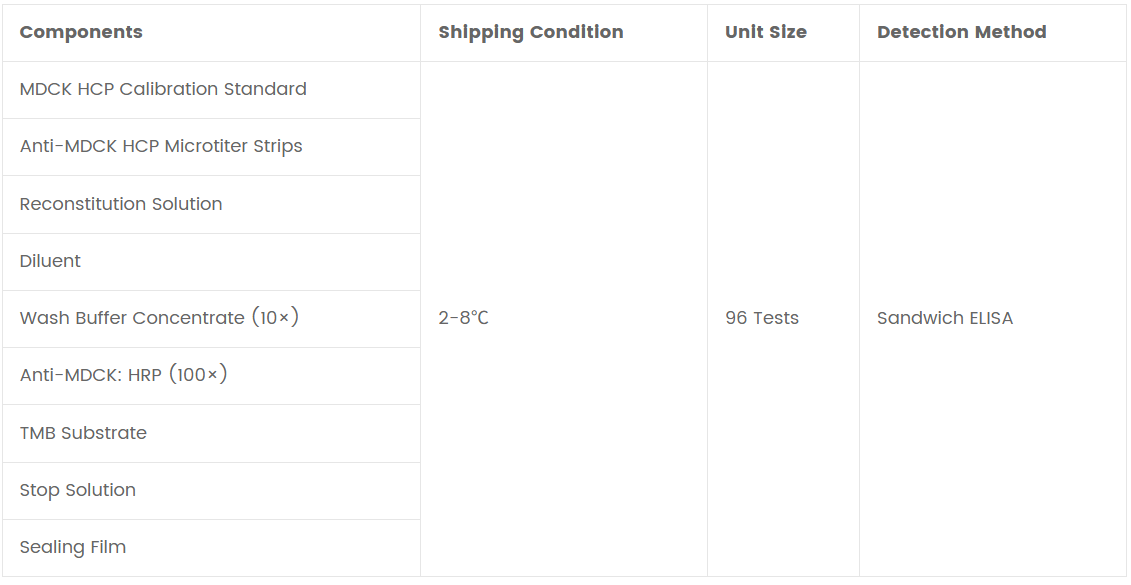Click the (100×) text after Anti-MDCK: HRP

[198, 375]
